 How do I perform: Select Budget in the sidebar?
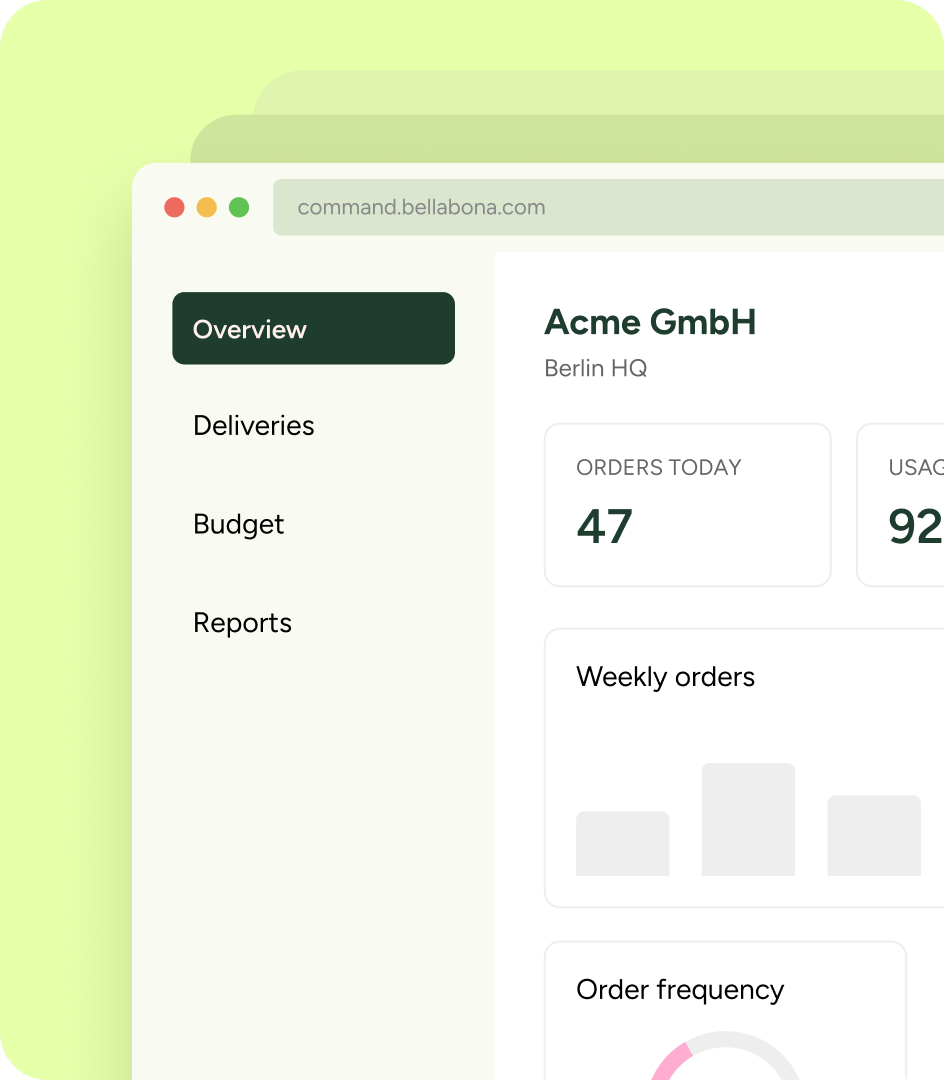coord(238,524)
